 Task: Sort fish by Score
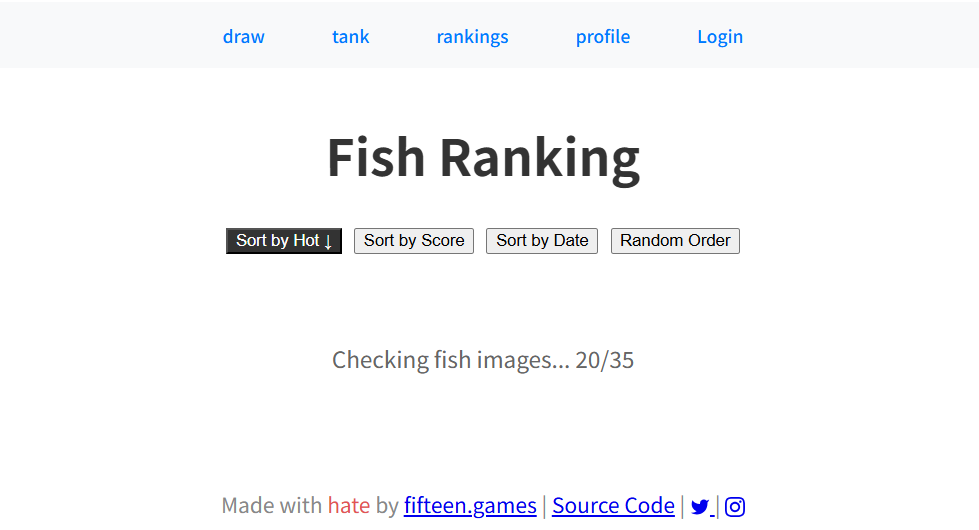414,241
